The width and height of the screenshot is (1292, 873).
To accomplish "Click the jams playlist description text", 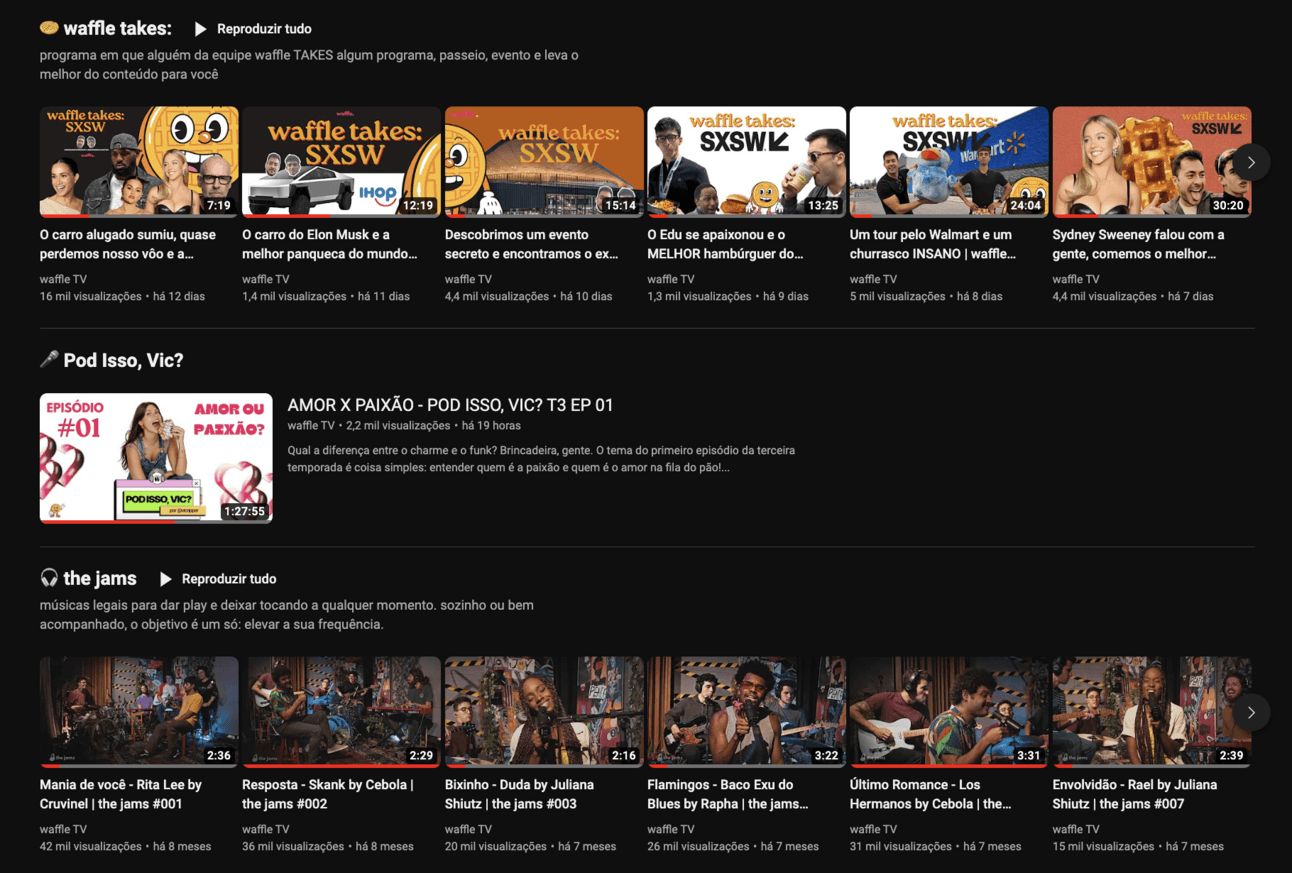I will tap(287, 615).
